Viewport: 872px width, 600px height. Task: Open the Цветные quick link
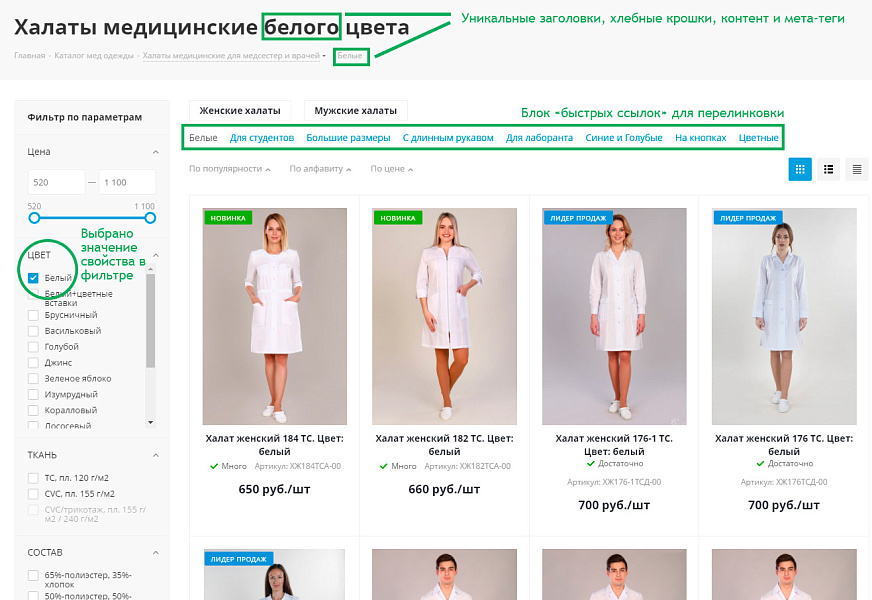[x=758, y=138]
